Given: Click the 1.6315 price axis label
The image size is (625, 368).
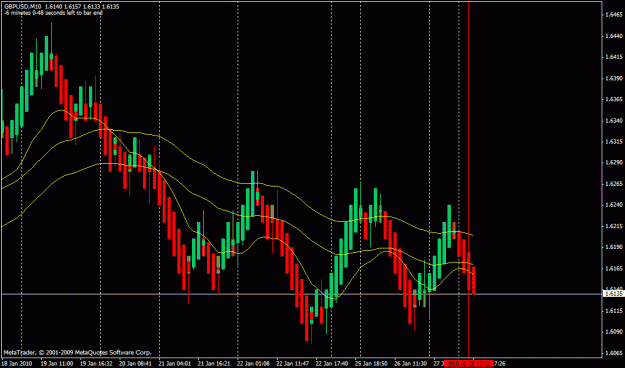Looking at the screenshot, I should (614, 142).
